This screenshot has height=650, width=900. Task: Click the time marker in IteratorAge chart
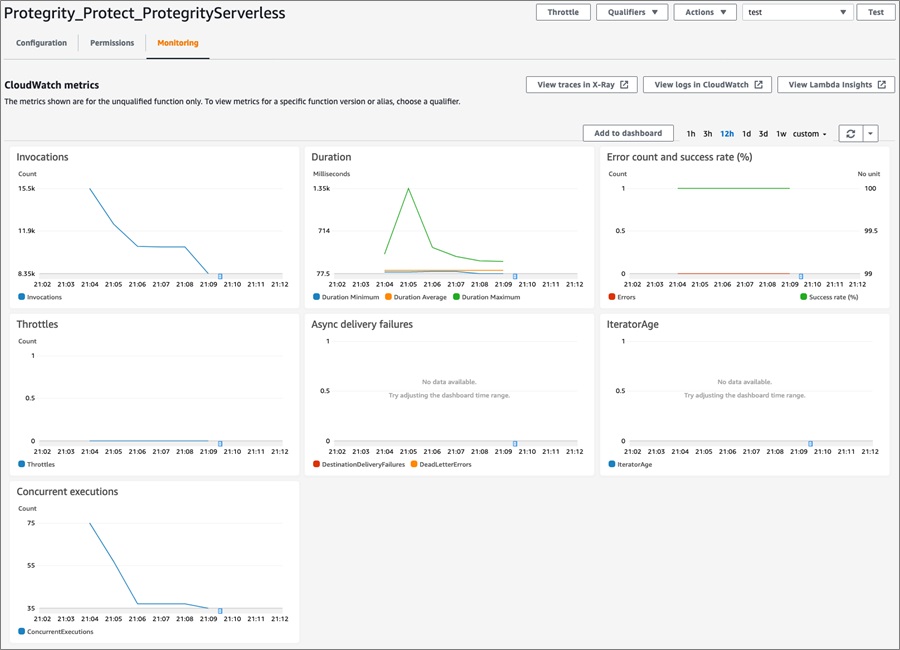pos(810,444)
